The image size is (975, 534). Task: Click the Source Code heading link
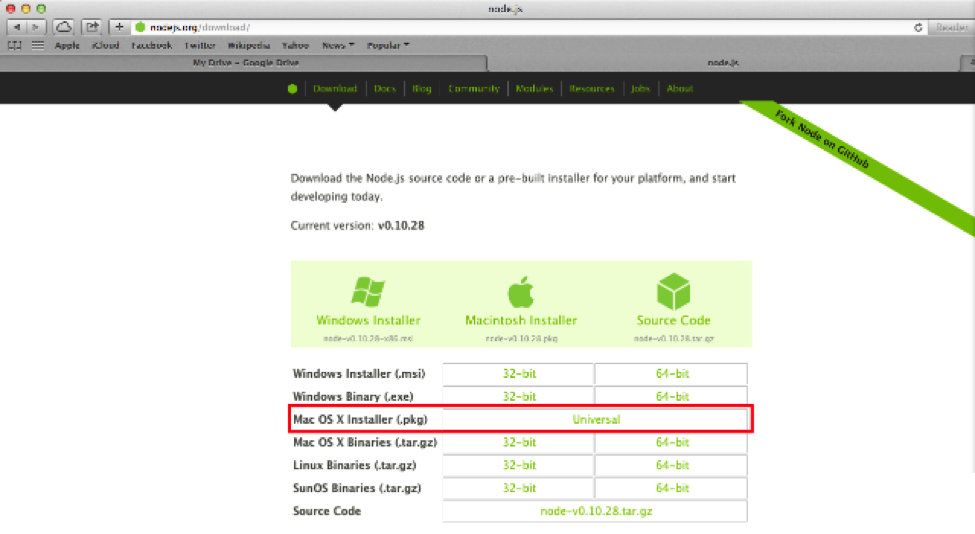pos(673,321)
